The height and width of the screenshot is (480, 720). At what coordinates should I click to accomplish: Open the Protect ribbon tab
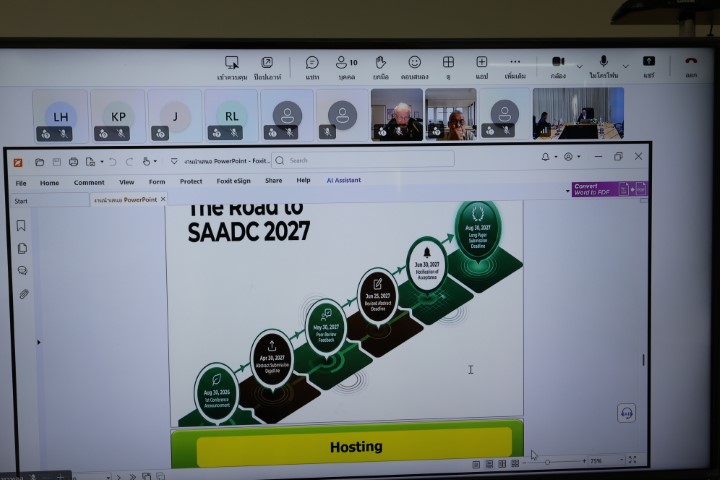point(190,181)
